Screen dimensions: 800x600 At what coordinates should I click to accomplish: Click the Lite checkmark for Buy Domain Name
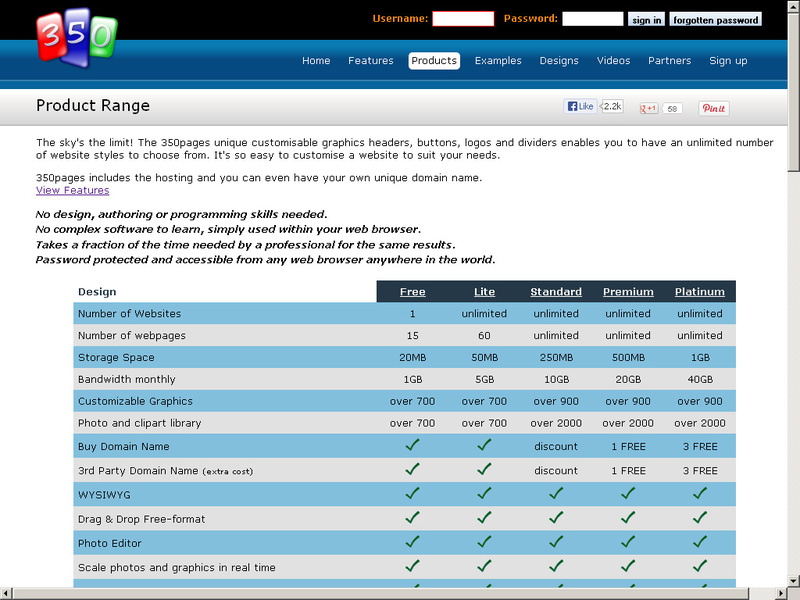pos(484,445)
